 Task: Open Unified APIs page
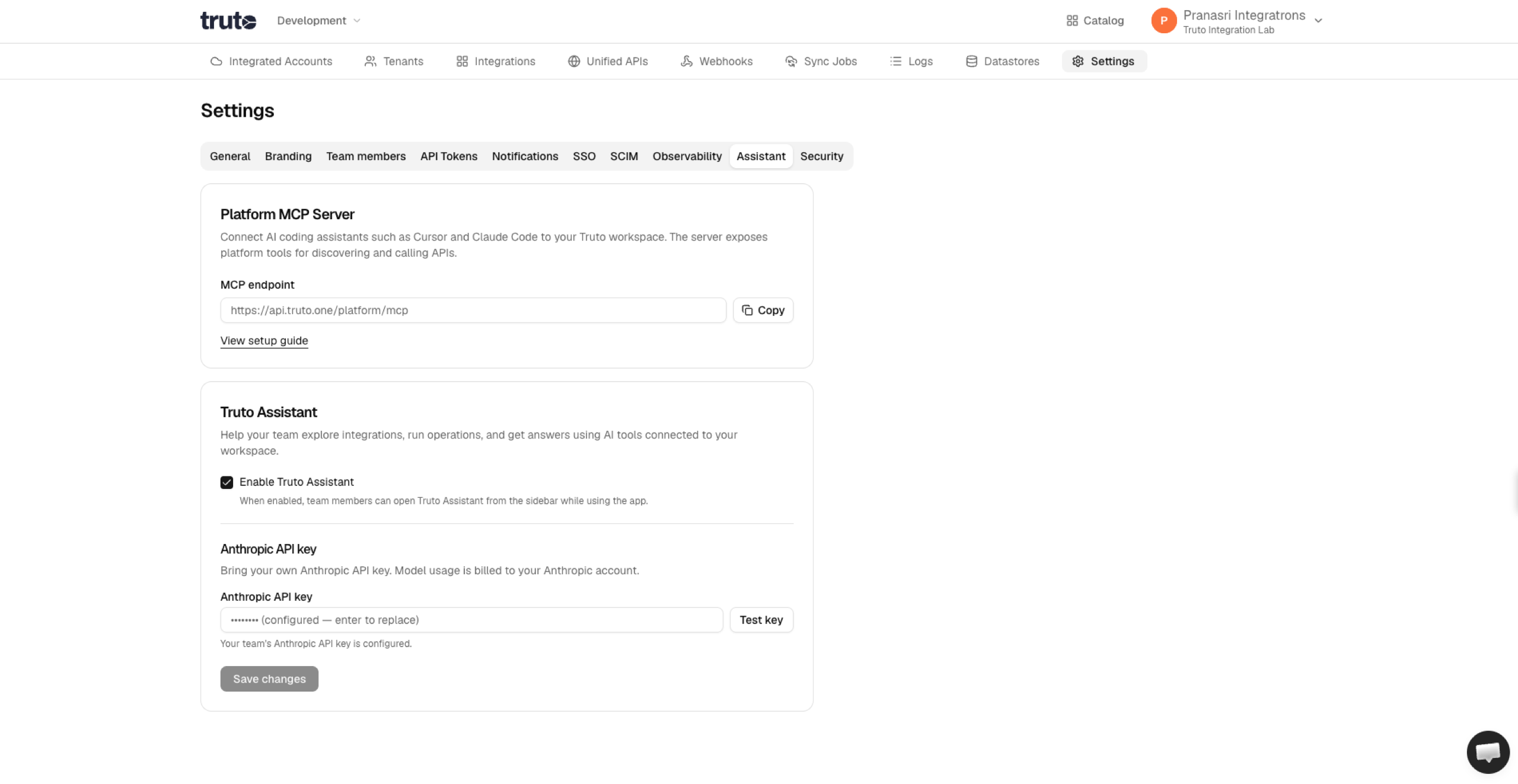pos(608,62)
